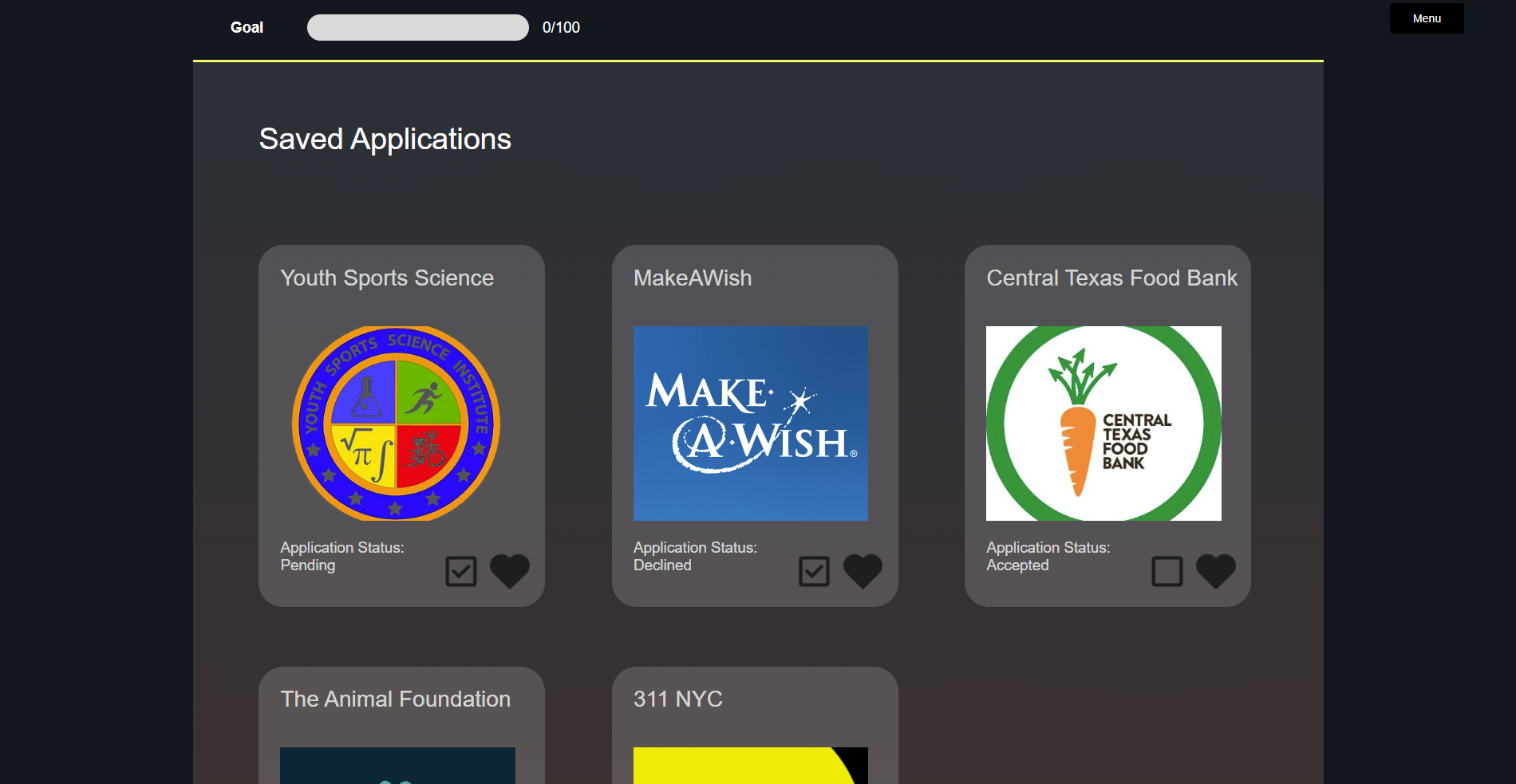Click the Accepted application status text
This screenshot has height=784, width=1516.
[x=1017, y=565]
